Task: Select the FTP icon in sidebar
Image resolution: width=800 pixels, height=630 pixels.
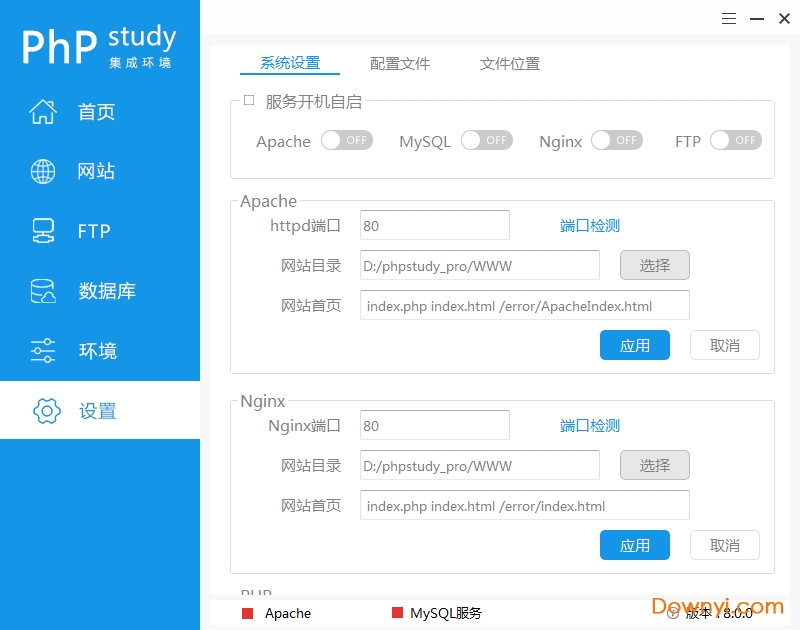Action: (x=43, y=232)
